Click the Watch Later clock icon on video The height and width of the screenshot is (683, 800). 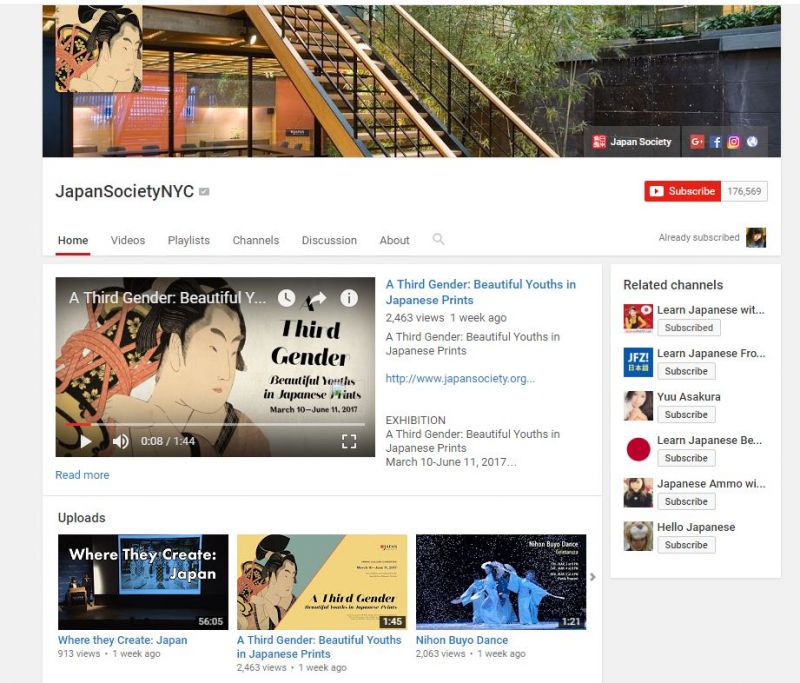pyautogui.click(x=286, y=298)
